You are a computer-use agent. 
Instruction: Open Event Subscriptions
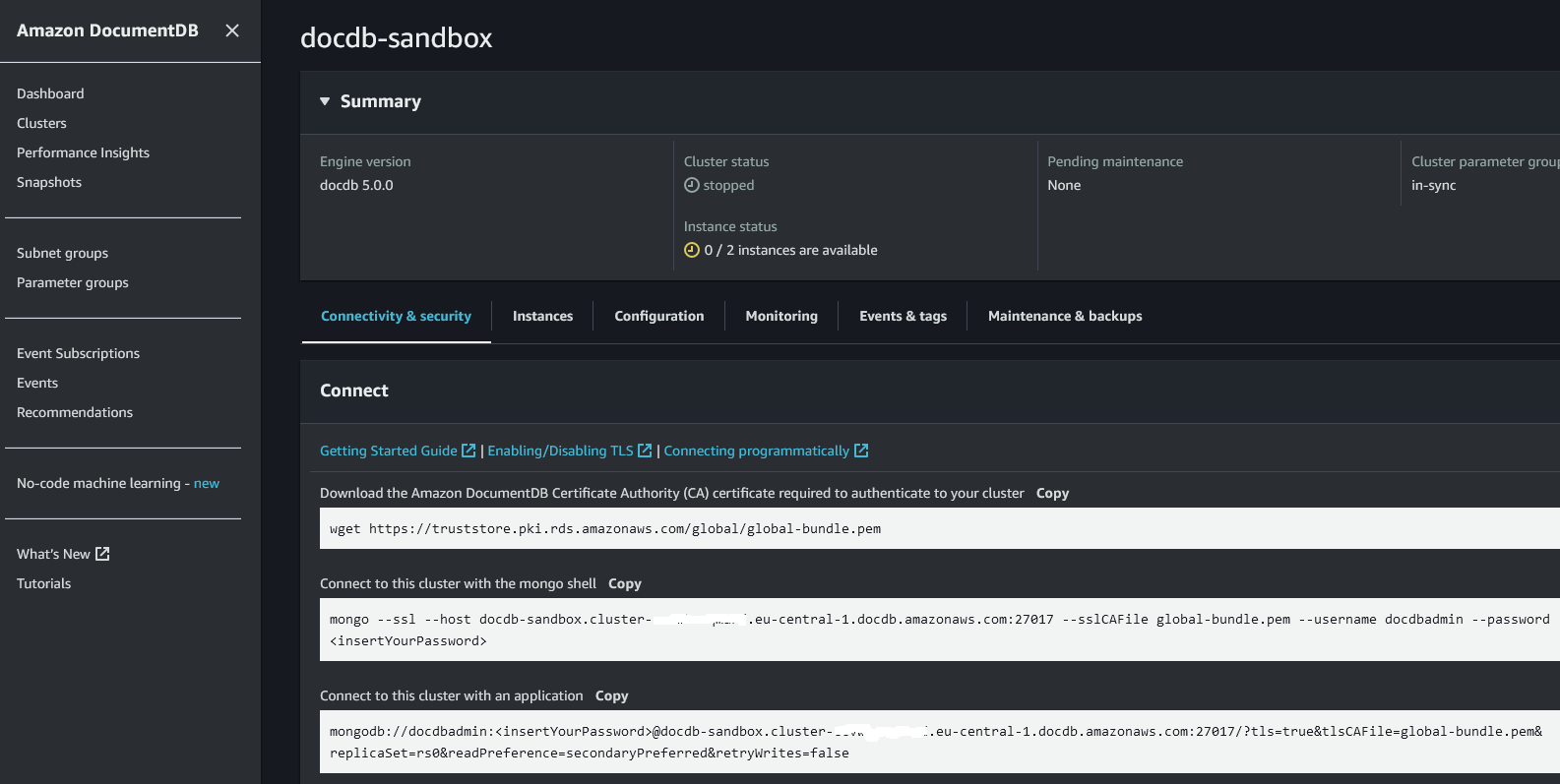coord(78,353)
